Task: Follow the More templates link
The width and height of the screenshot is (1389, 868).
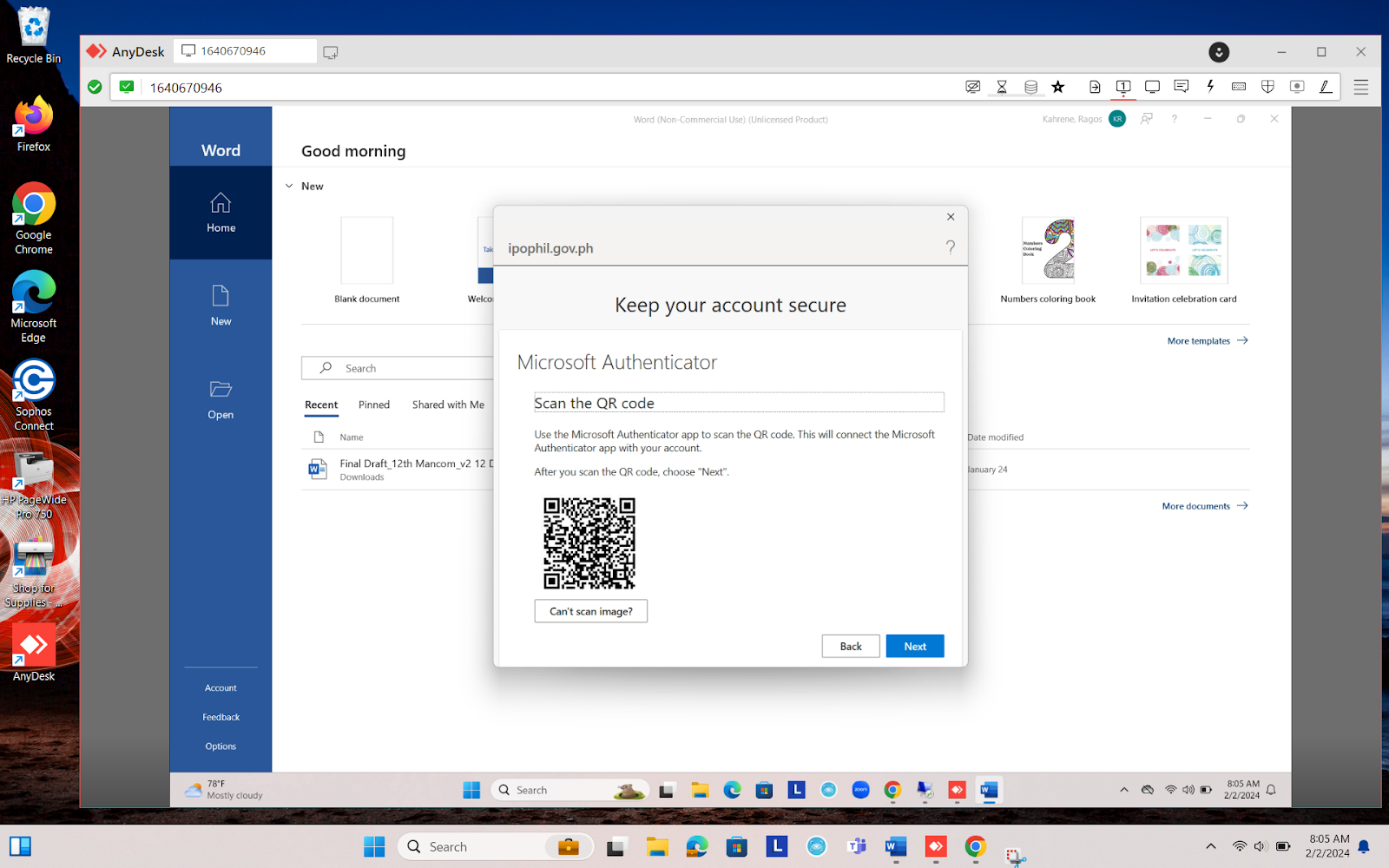Action: (1208, 341)
